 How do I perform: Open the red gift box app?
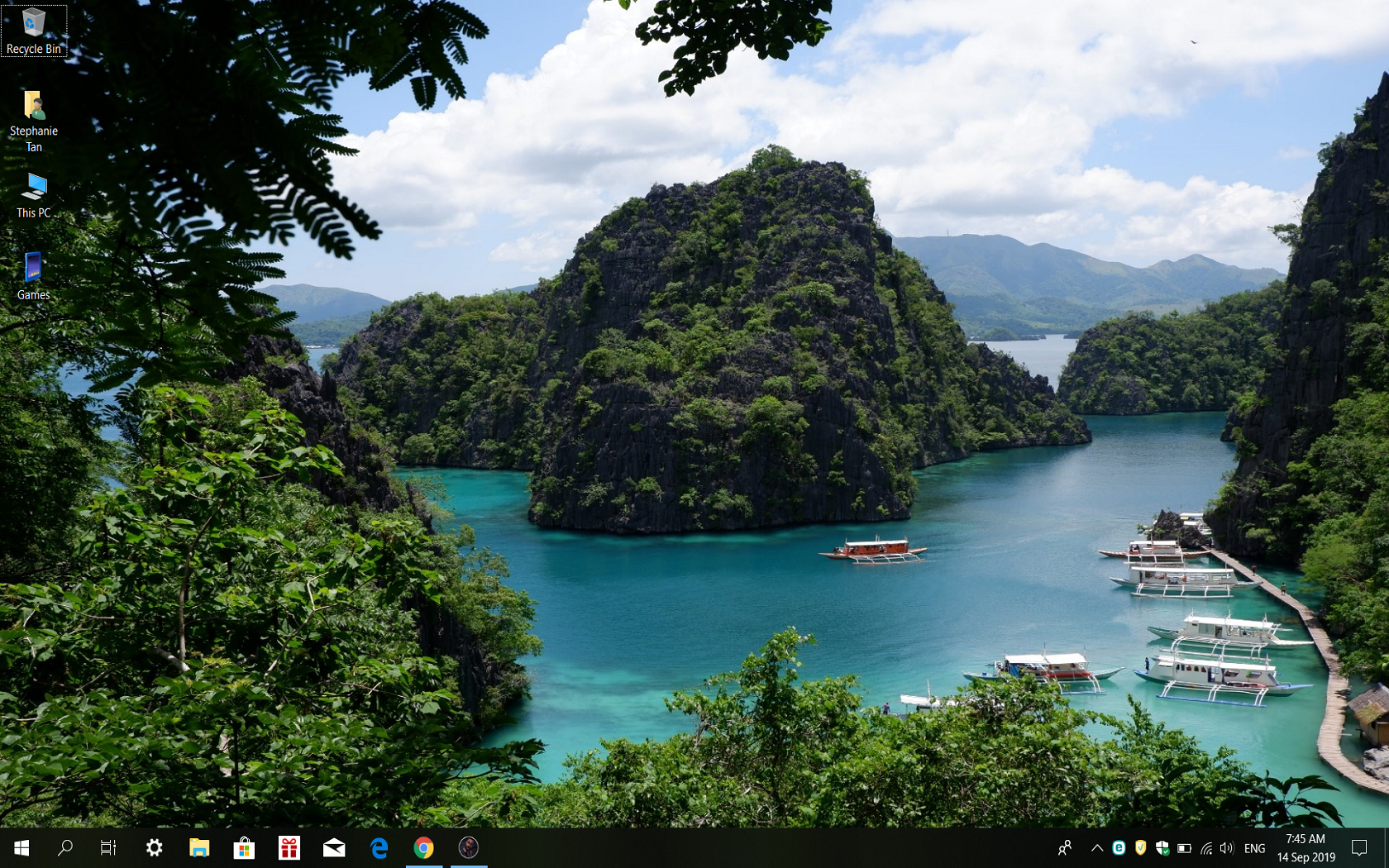pyautogui.click(x=289, y=847)
